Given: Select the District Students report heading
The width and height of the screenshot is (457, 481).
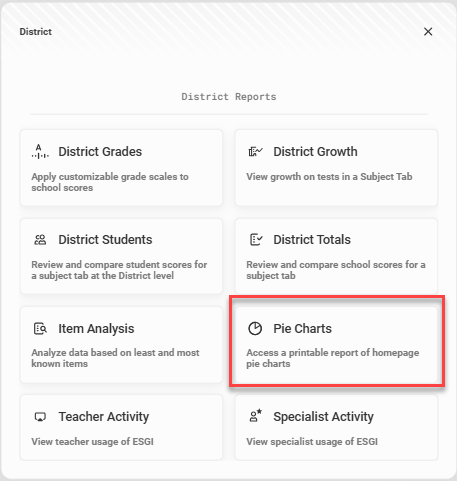Looking at the screenshot, I should coord(105,240).
